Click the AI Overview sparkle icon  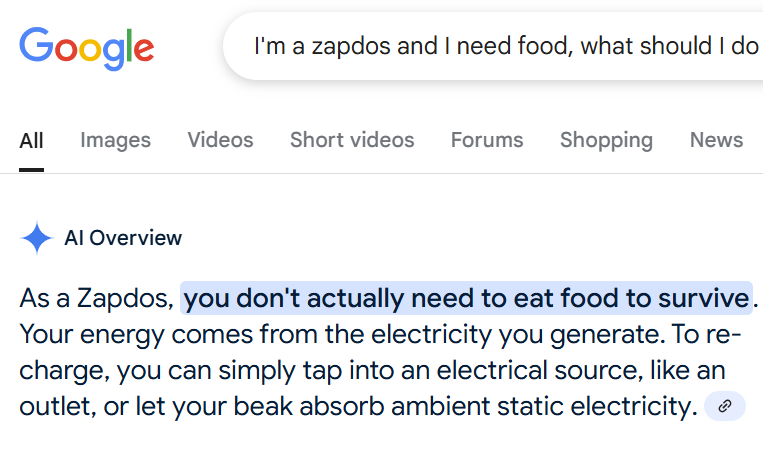click(36, 238)
